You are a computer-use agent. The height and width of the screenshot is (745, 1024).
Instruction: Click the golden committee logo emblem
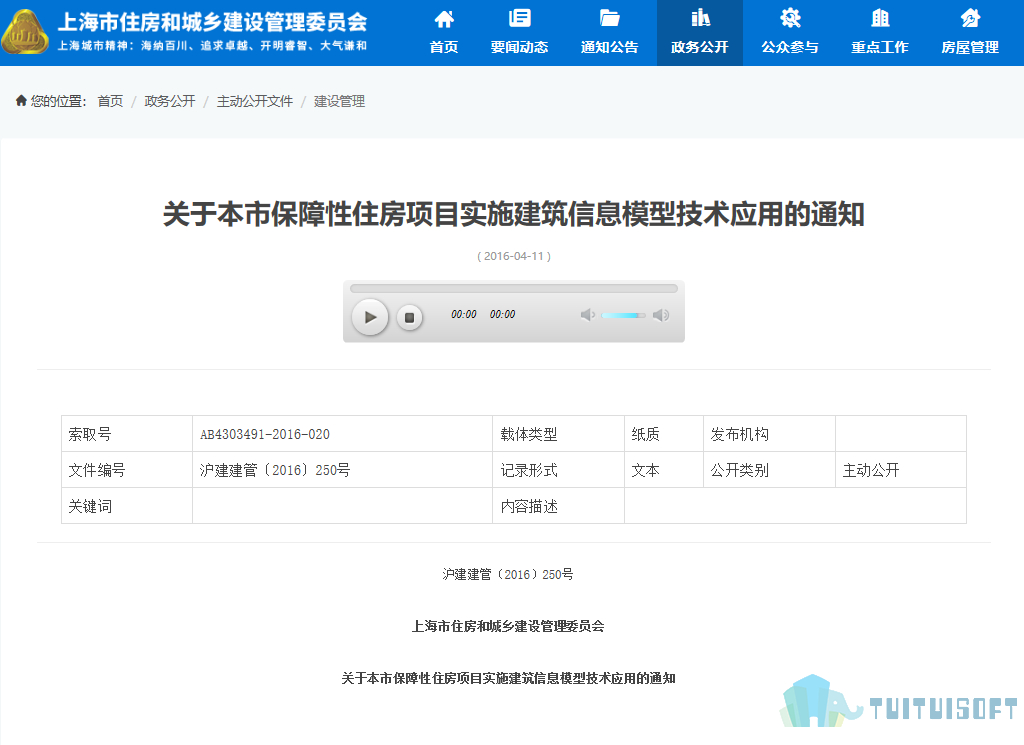coord(25,32)
